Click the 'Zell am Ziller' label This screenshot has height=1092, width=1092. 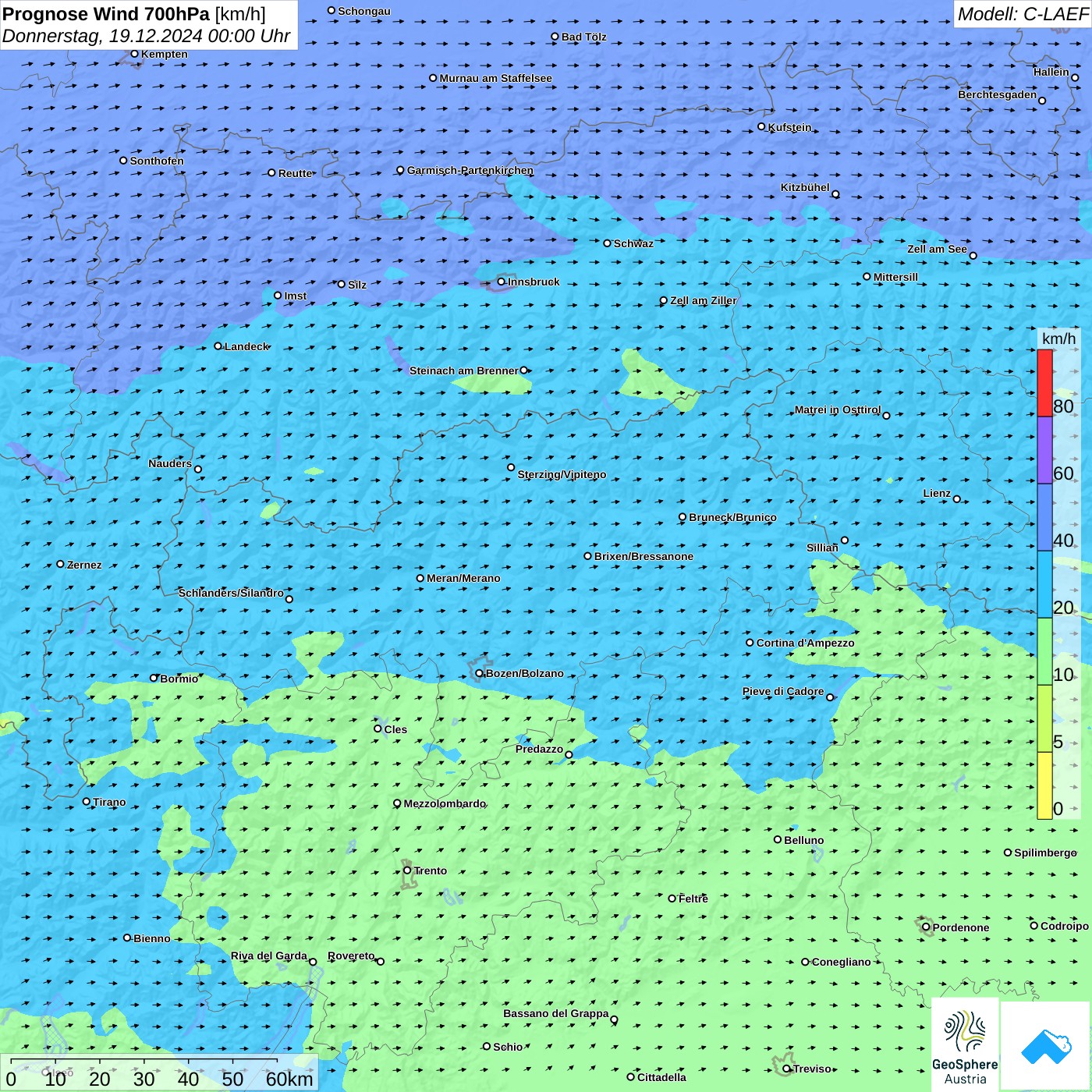pyautogui.click(x=704, y=300)
